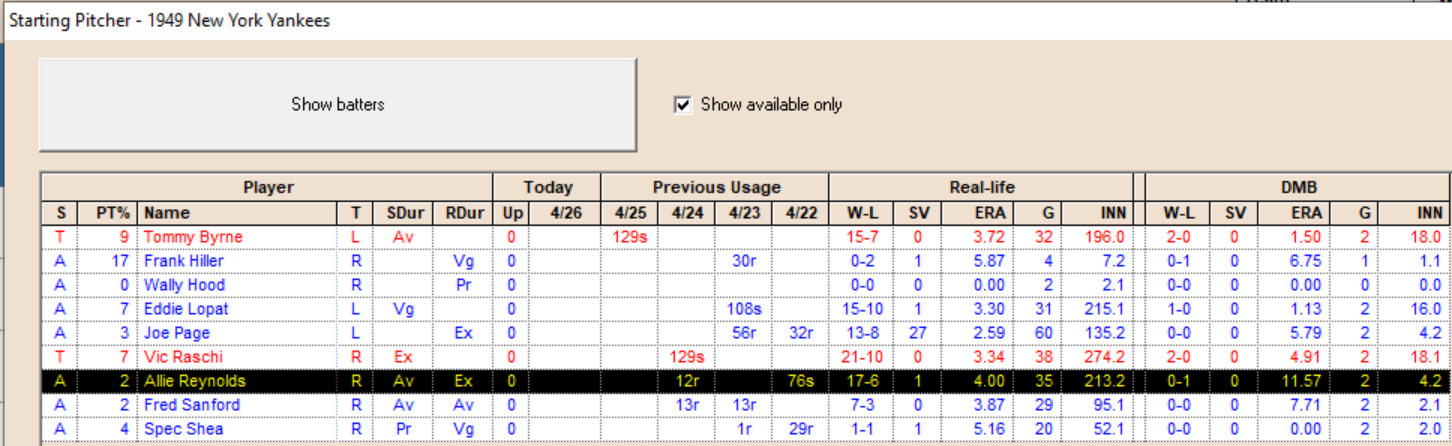Viewport: 1452px width, 446px height.
Task: Click the Today group header
Action: coord(548,187)
